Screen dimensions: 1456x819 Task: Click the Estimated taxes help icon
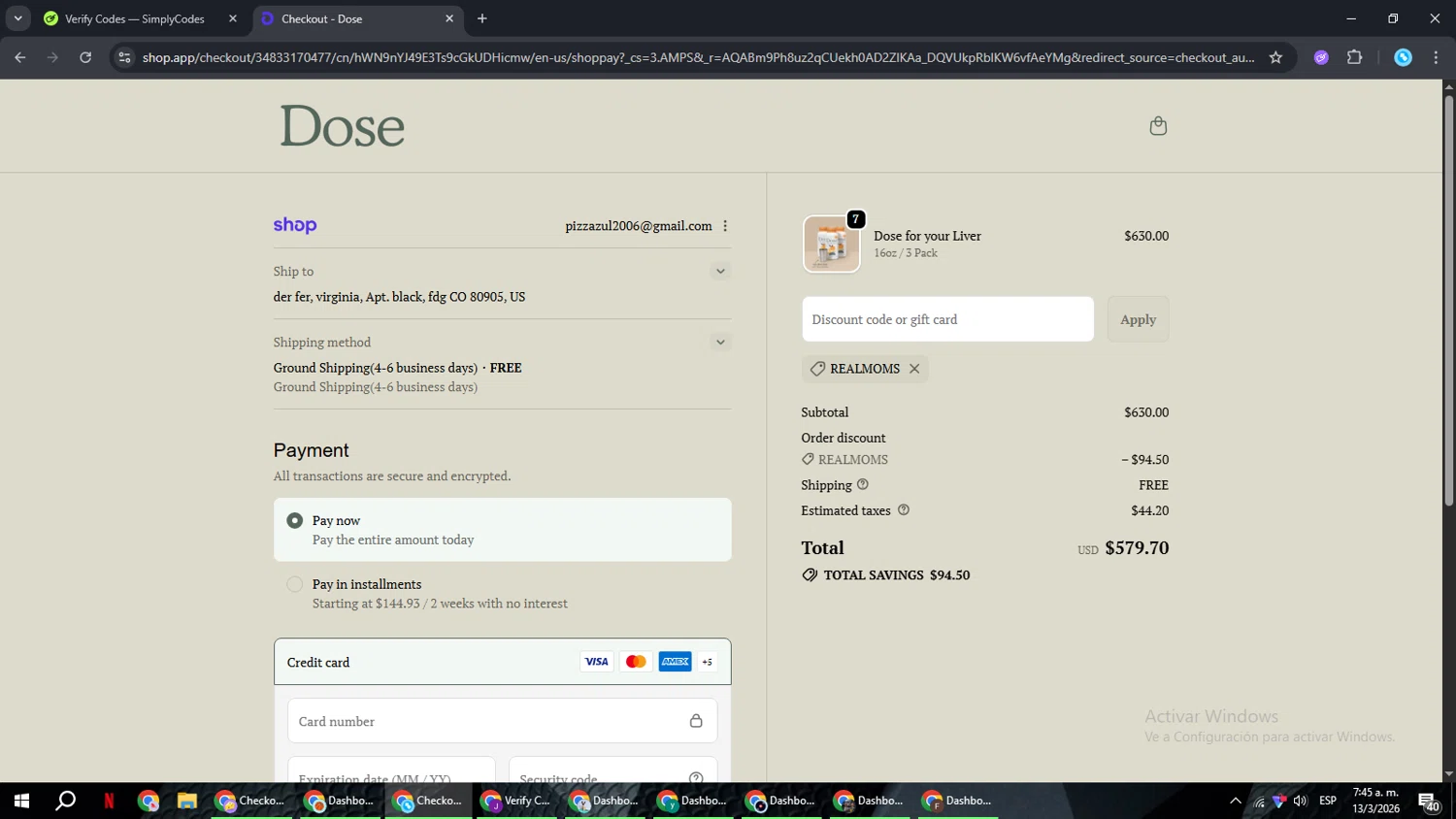pos(904,510)
